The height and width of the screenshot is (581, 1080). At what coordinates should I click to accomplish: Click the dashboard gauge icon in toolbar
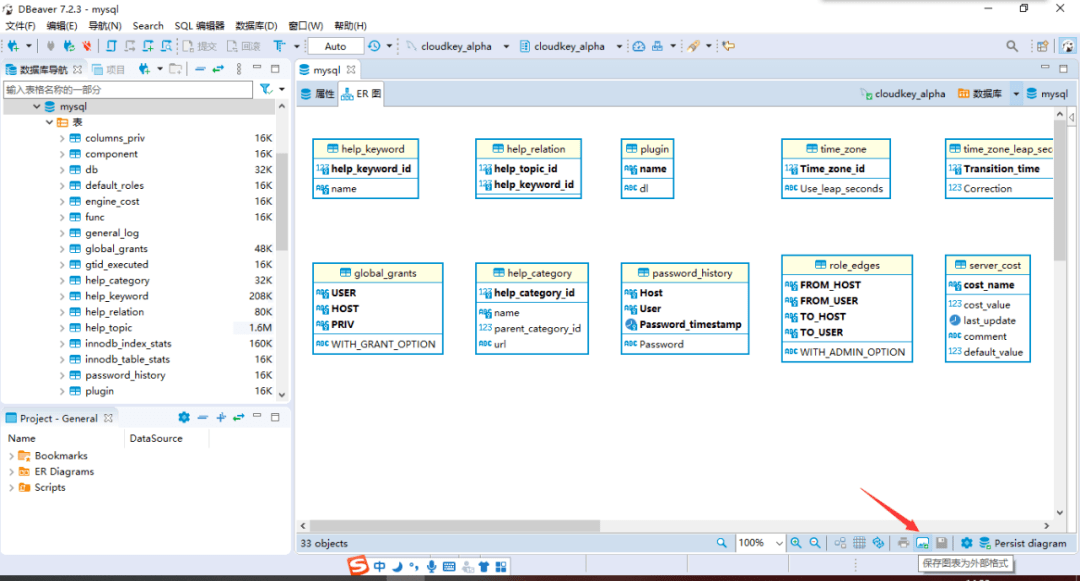[x=638, y=46]
